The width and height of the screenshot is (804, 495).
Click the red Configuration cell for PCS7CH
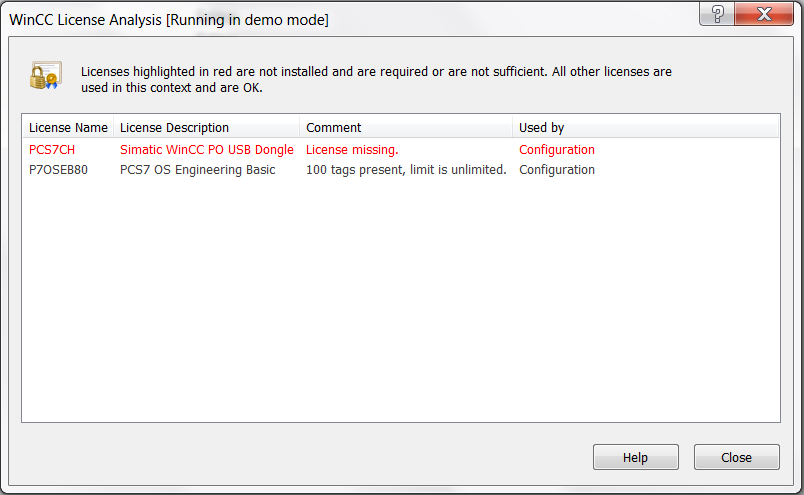pos(556,150)
